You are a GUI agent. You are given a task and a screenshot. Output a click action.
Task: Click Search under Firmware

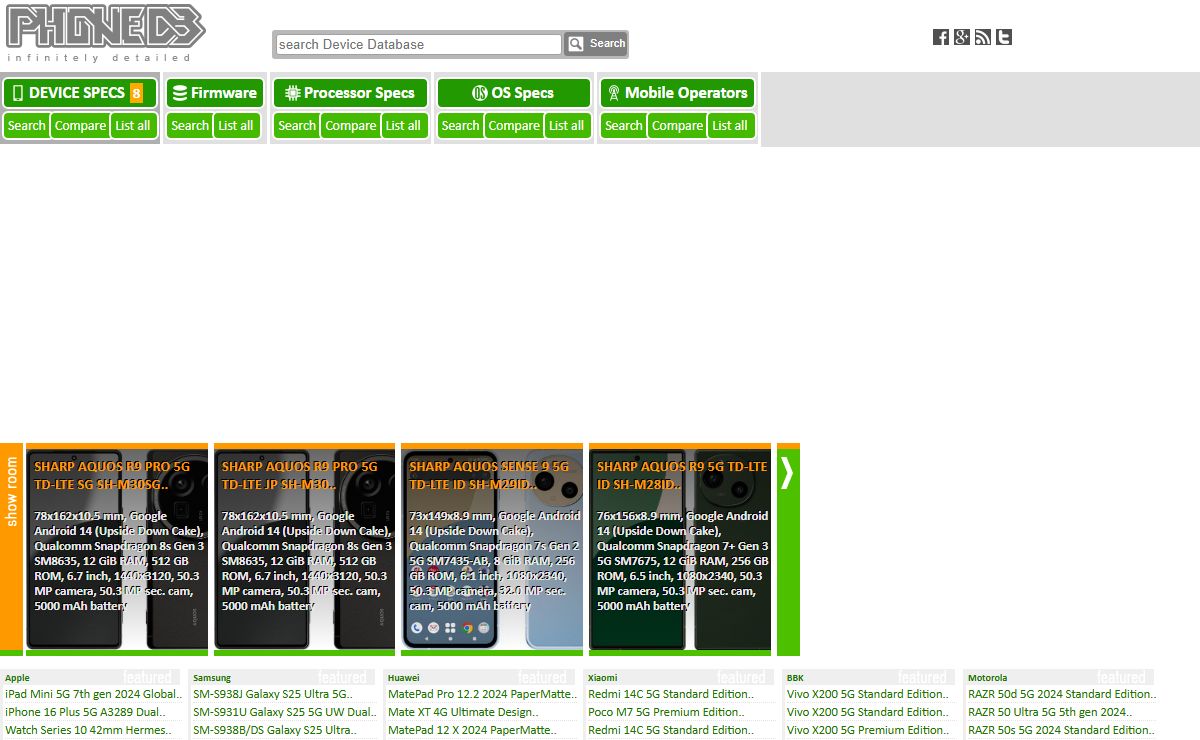pos(190,126)
